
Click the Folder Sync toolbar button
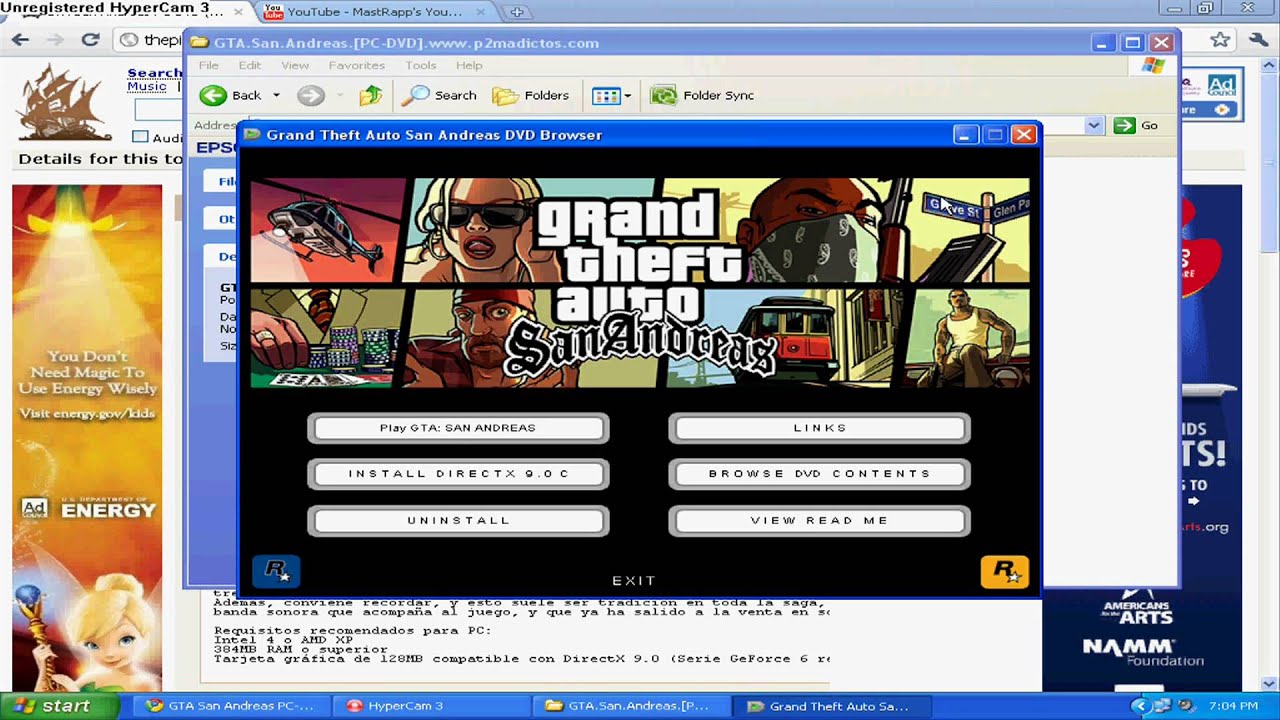702,95
